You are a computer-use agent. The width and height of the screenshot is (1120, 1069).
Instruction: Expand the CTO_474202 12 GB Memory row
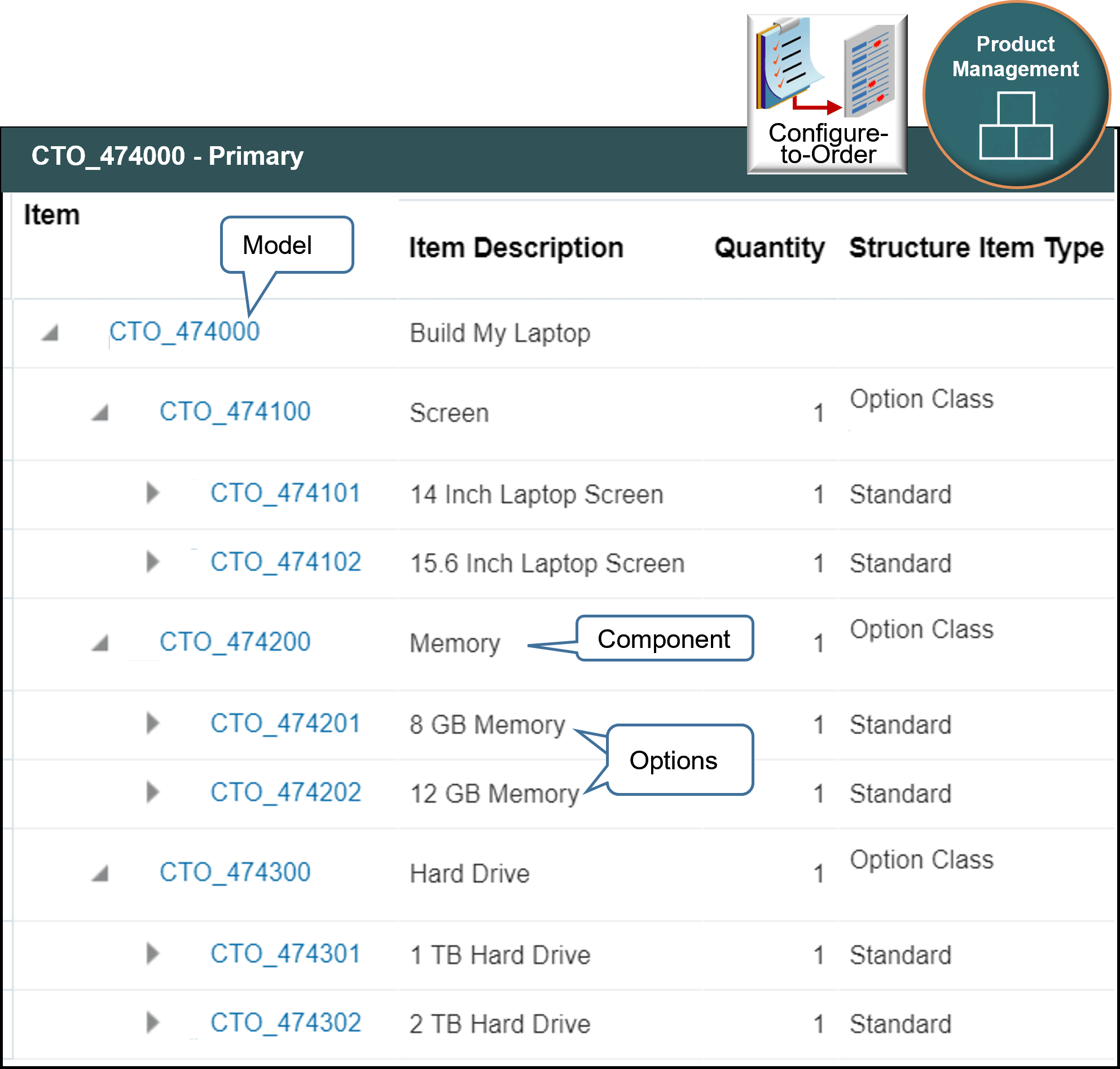tap(152, 792)
